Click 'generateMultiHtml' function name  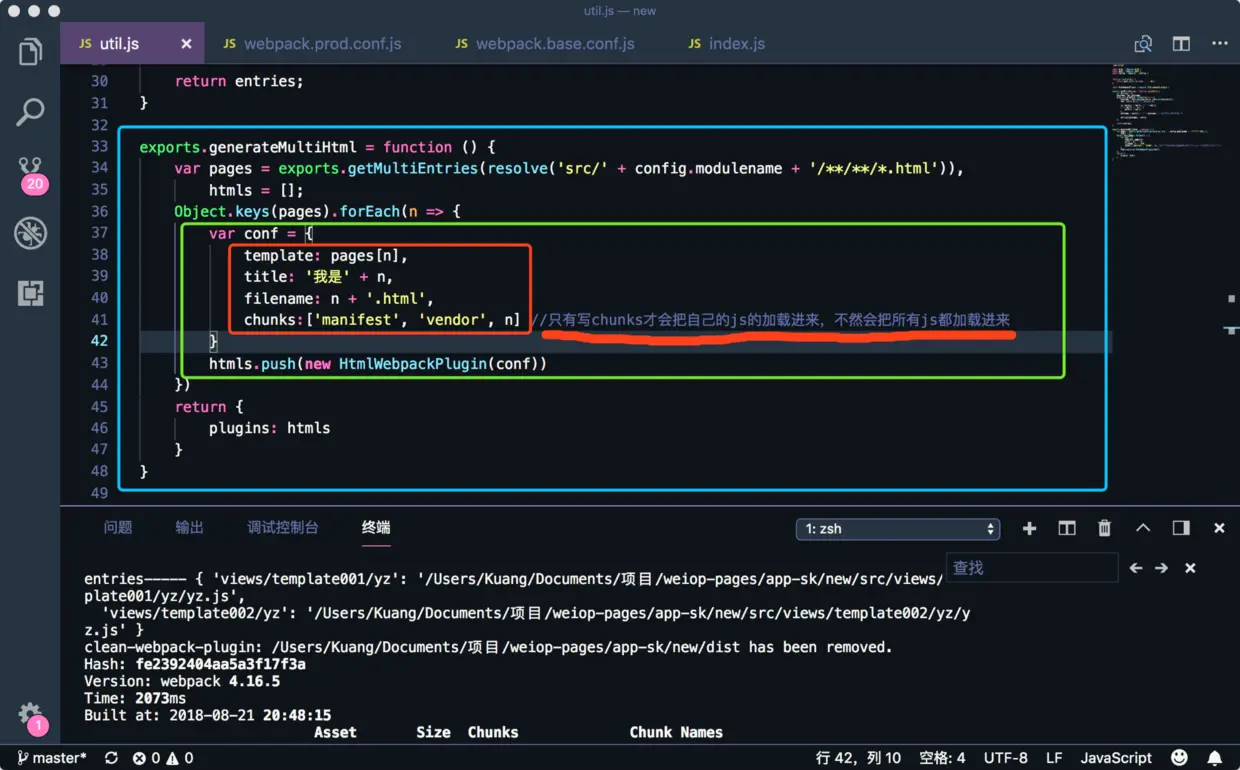pos(283,147)
